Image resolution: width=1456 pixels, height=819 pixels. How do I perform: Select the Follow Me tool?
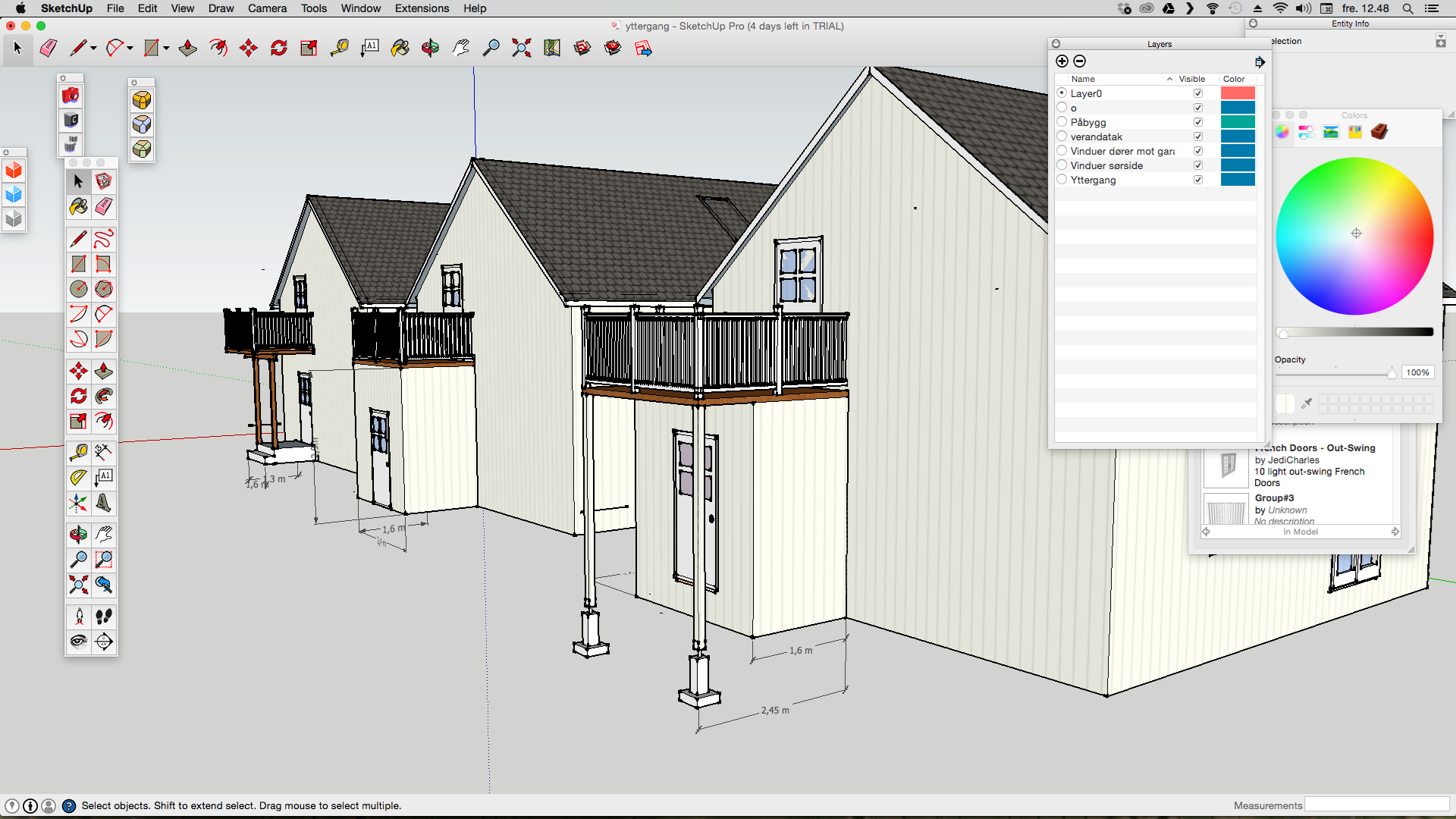coord(104,396)
